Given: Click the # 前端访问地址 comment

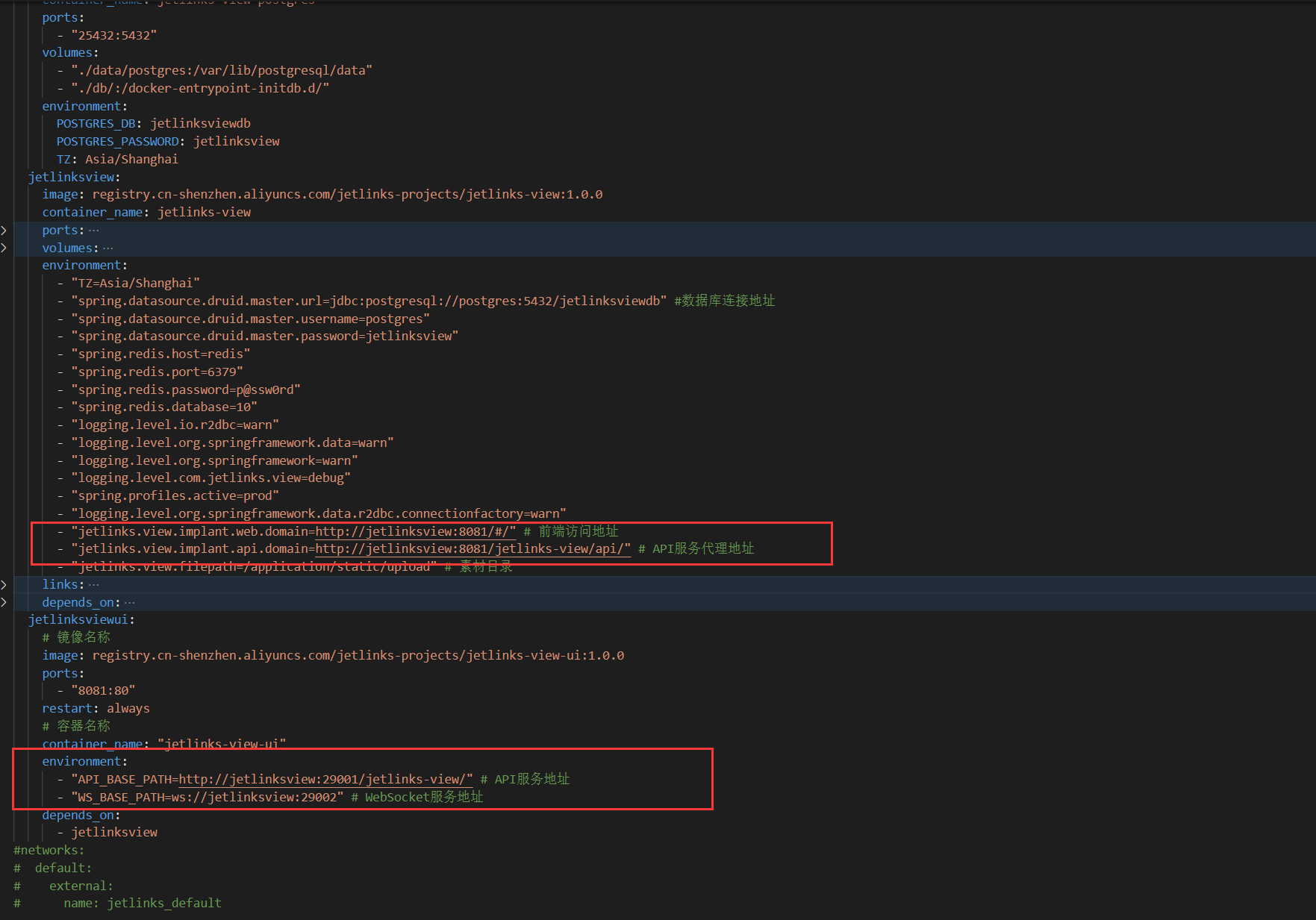Looking at the screenshot, I should (571, 531).
